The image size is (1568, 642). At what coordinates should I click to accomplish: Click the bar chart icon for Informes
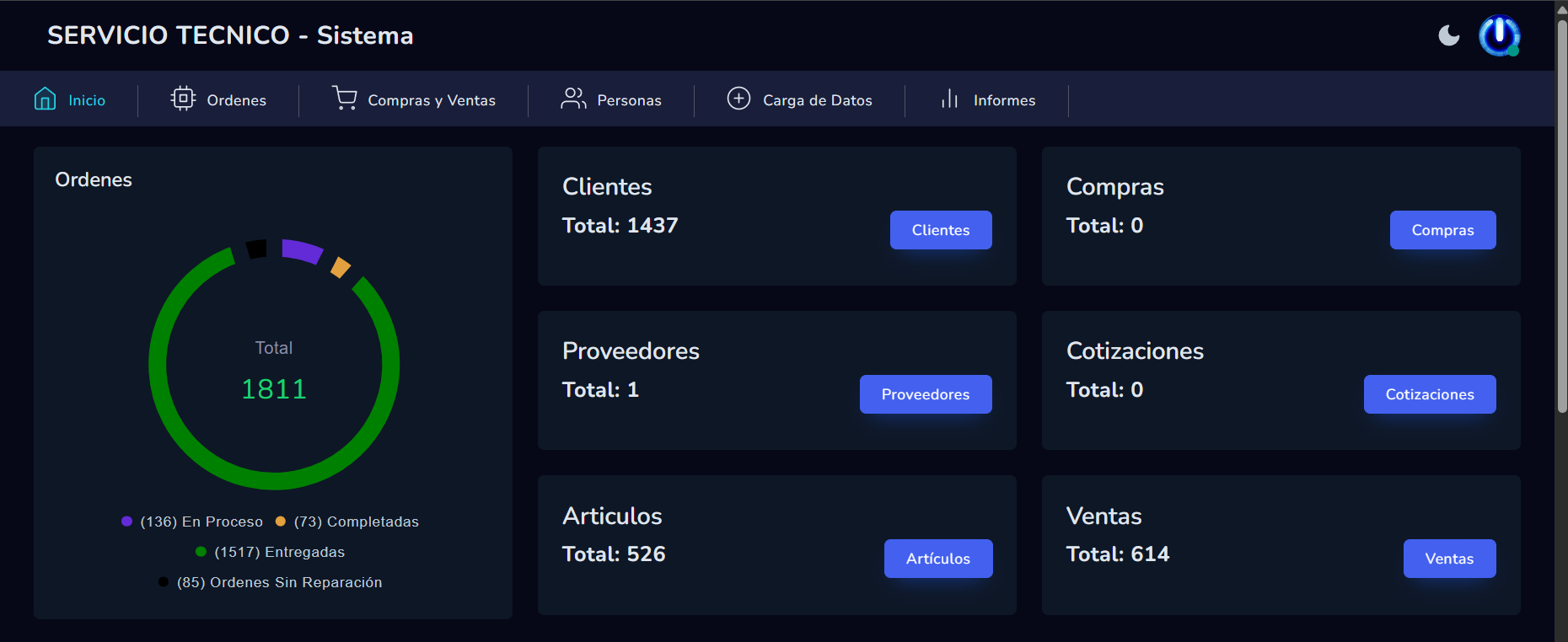(950, 99)
